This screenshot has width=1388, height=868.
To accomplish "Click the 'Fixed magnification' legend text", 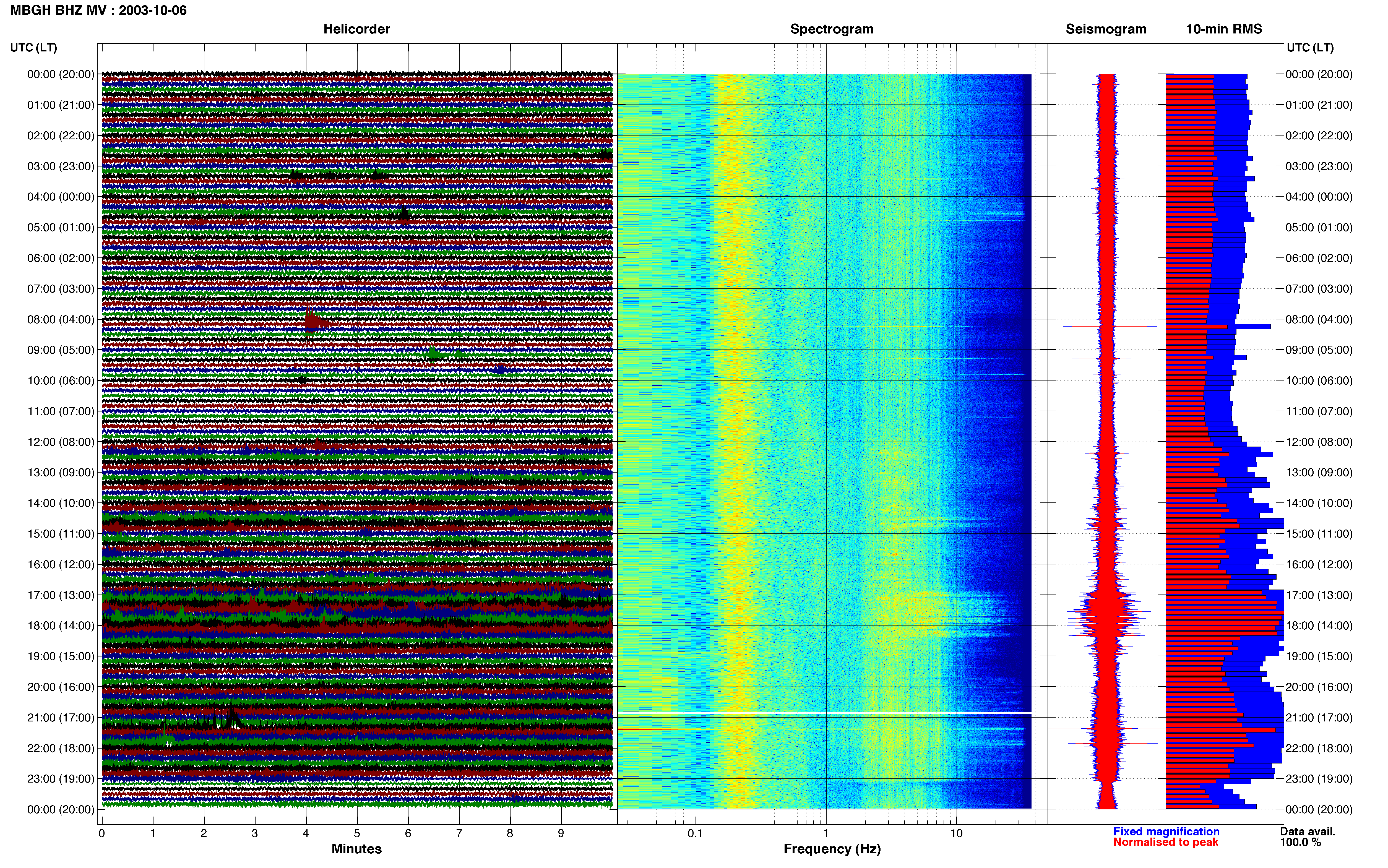I will click(1166, 831).
